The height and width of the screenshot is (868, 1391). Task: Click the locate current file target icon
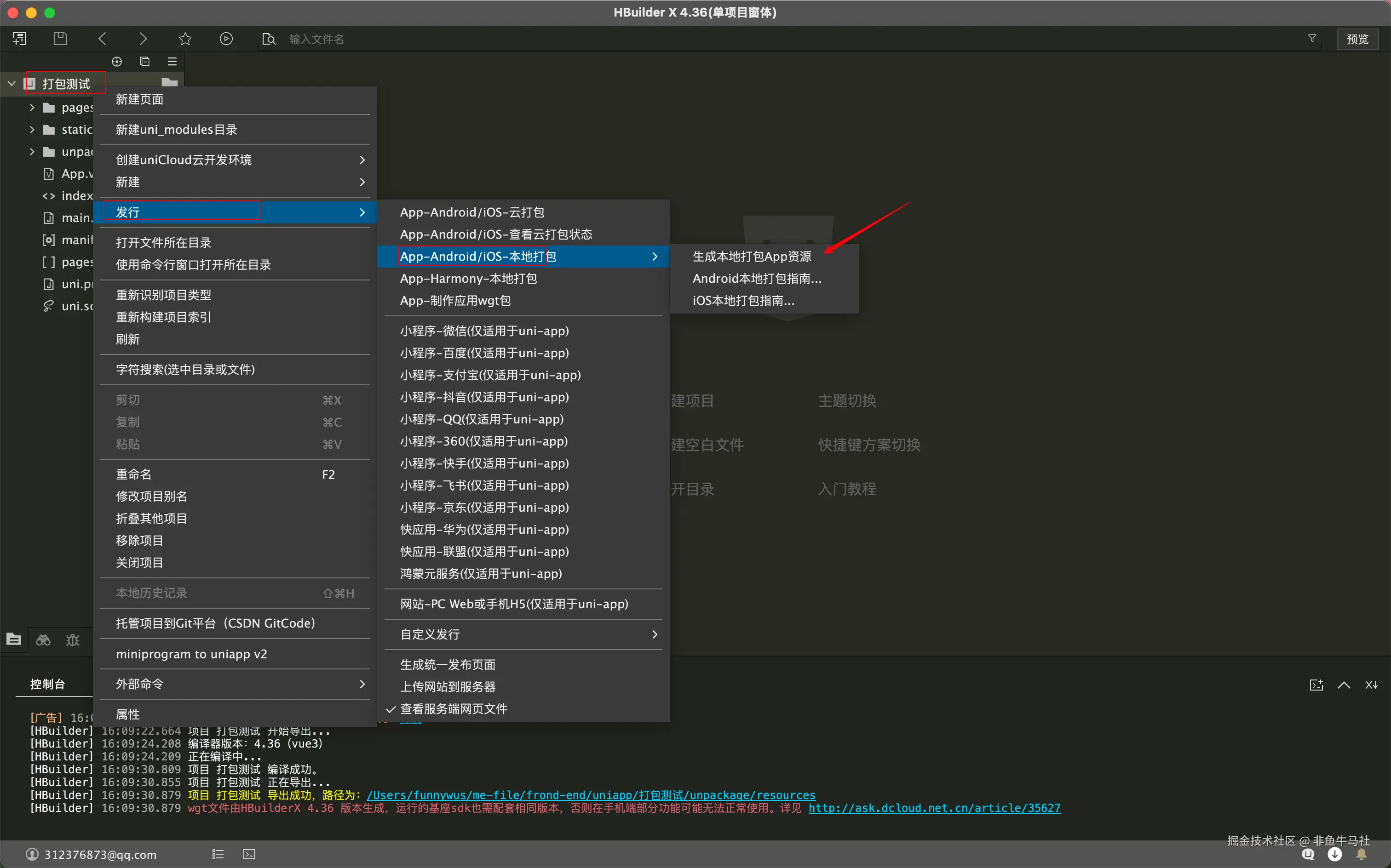116,62
